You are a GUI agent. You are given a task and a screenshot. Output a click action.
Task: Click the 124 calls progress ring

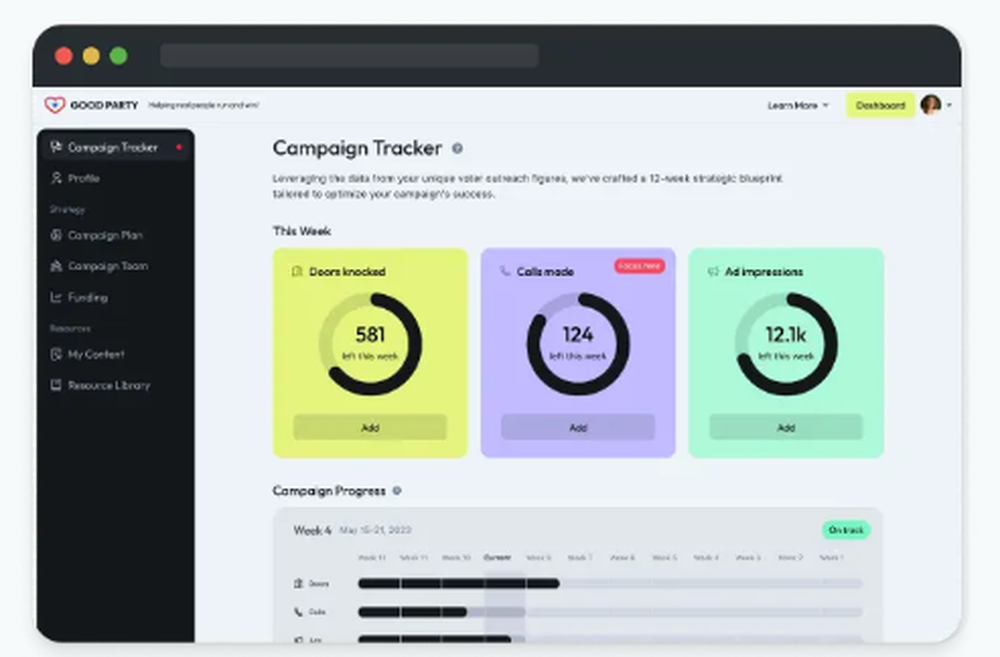[x=578, y=344]
